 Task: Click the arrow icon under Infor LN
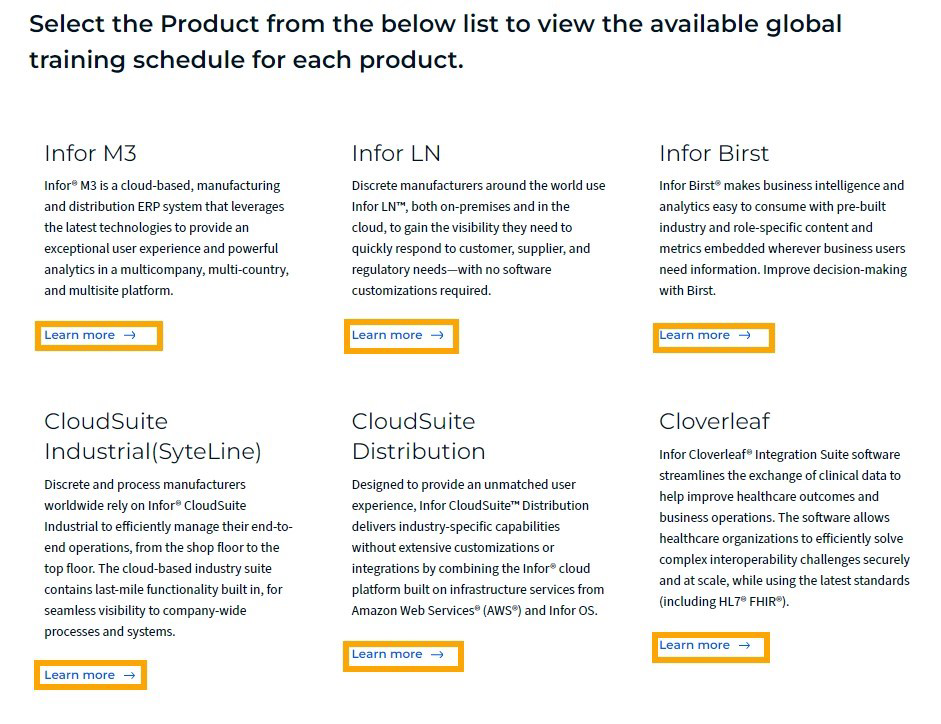437,336
